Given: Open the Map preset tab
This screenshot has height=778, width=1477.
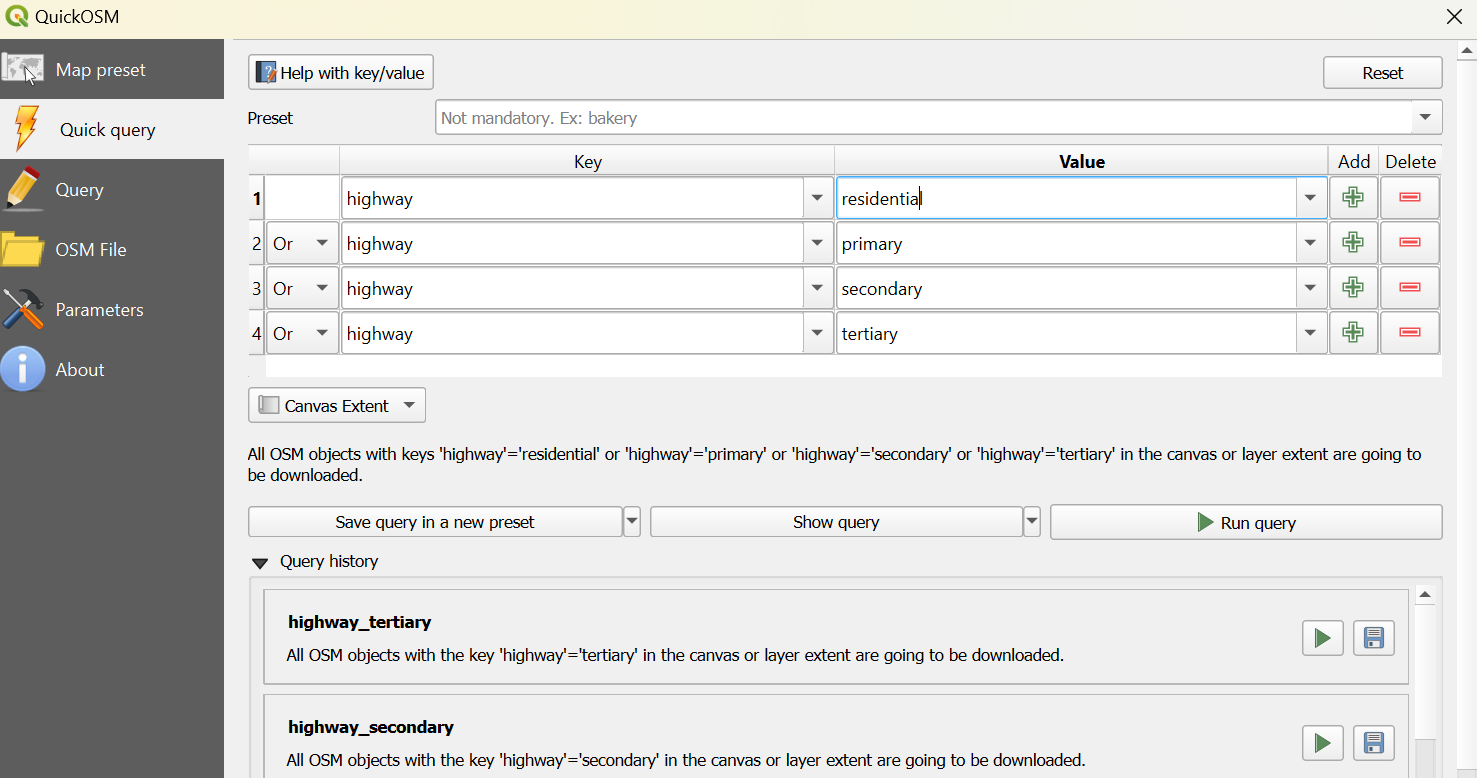Looking at the screenshot, I should pyautogui.click(x=112, y=70).
